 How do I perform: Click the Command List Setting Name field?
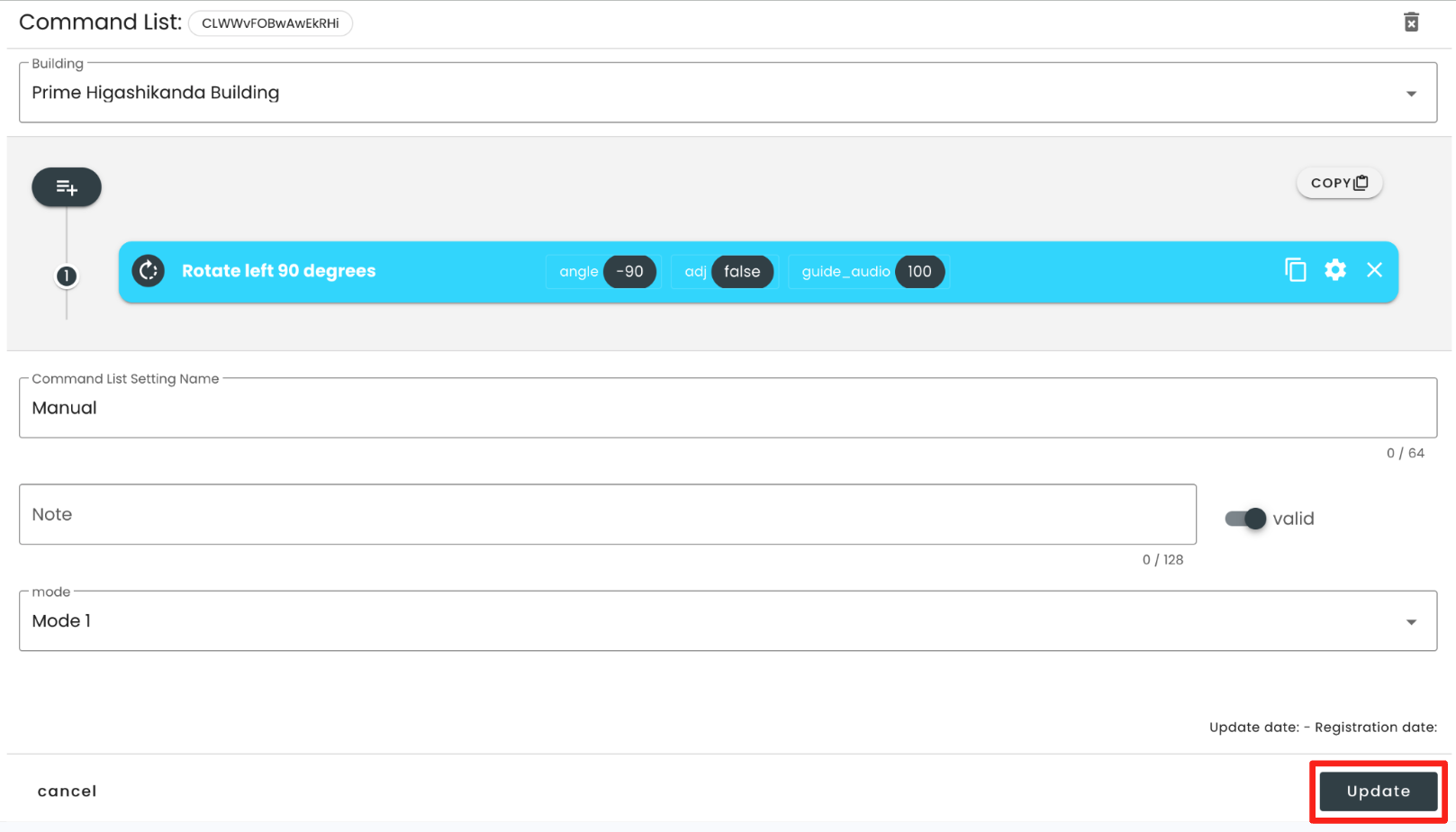tap(728, 408)
